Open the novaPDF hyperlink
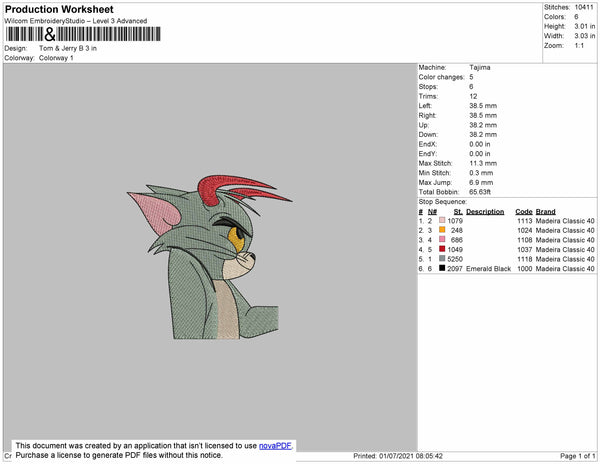 [x=275, y=446]
